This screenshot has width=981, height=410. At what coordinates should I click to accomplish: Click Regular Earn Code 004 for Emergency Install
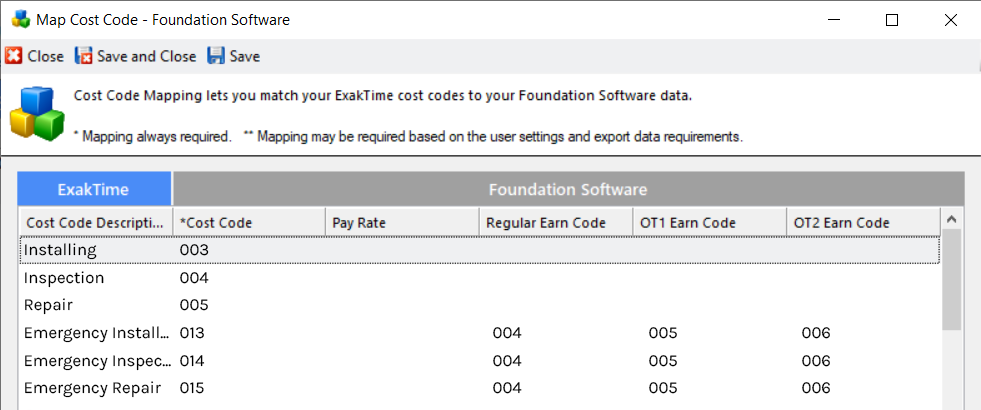click(x=507, y=332)
